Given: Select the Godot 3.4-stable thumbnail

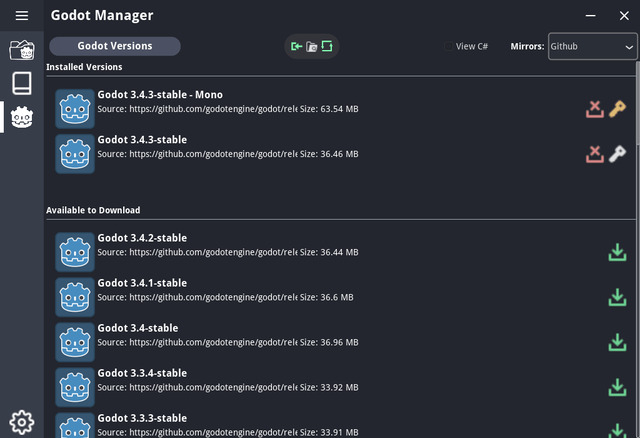Looking at the screenshot, I should (x=75, y=342).
